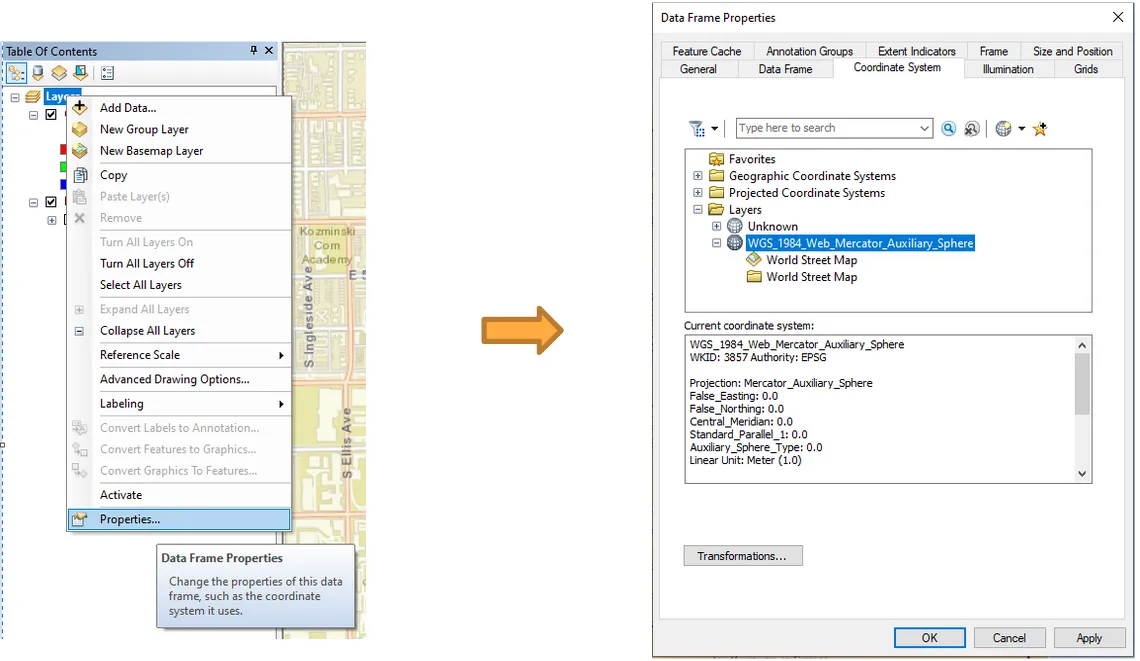
Task: Click List By Visibility icon
Action: point(59,73)
